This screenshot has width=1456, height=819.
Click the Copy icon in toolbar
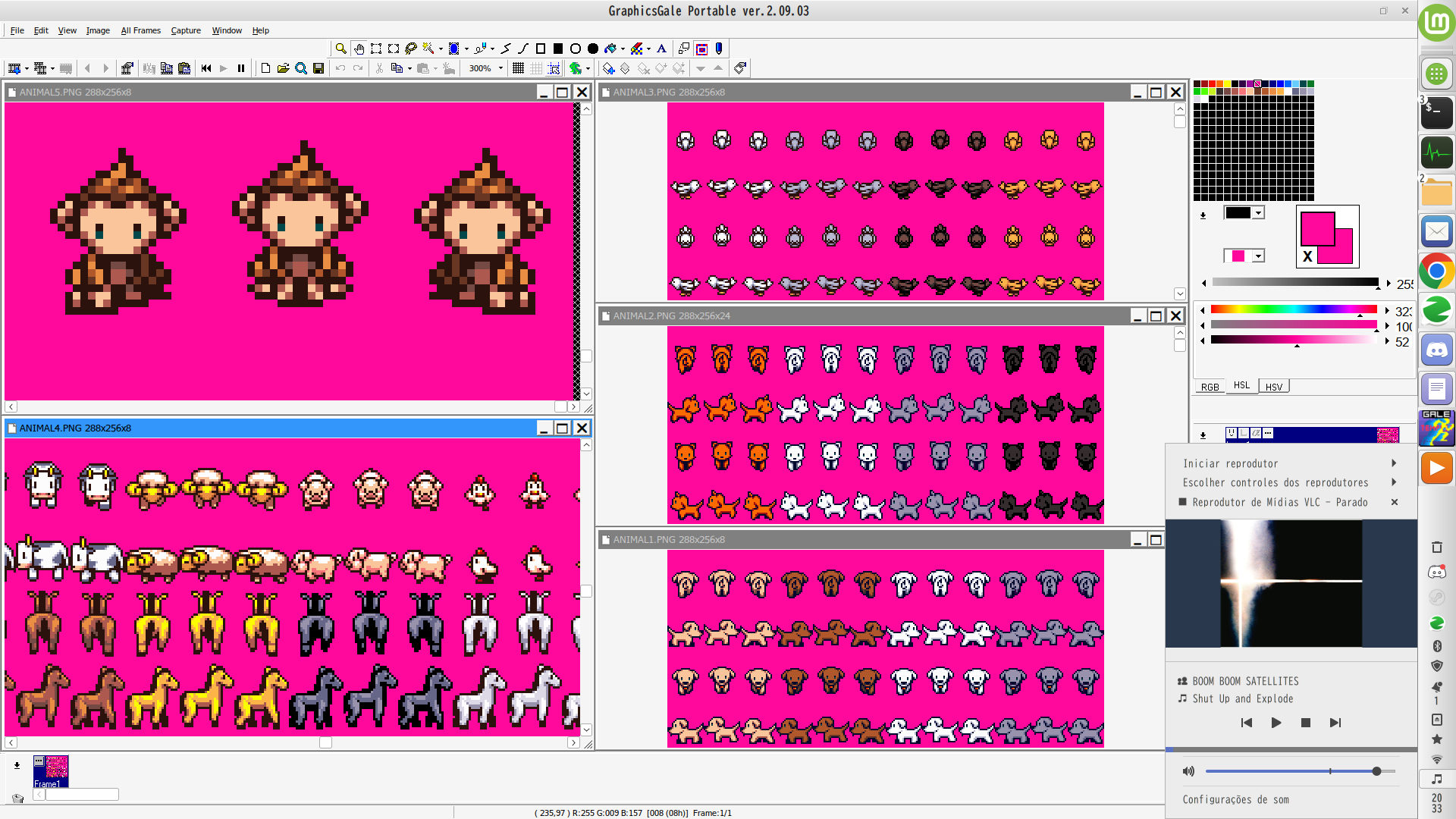397,68
